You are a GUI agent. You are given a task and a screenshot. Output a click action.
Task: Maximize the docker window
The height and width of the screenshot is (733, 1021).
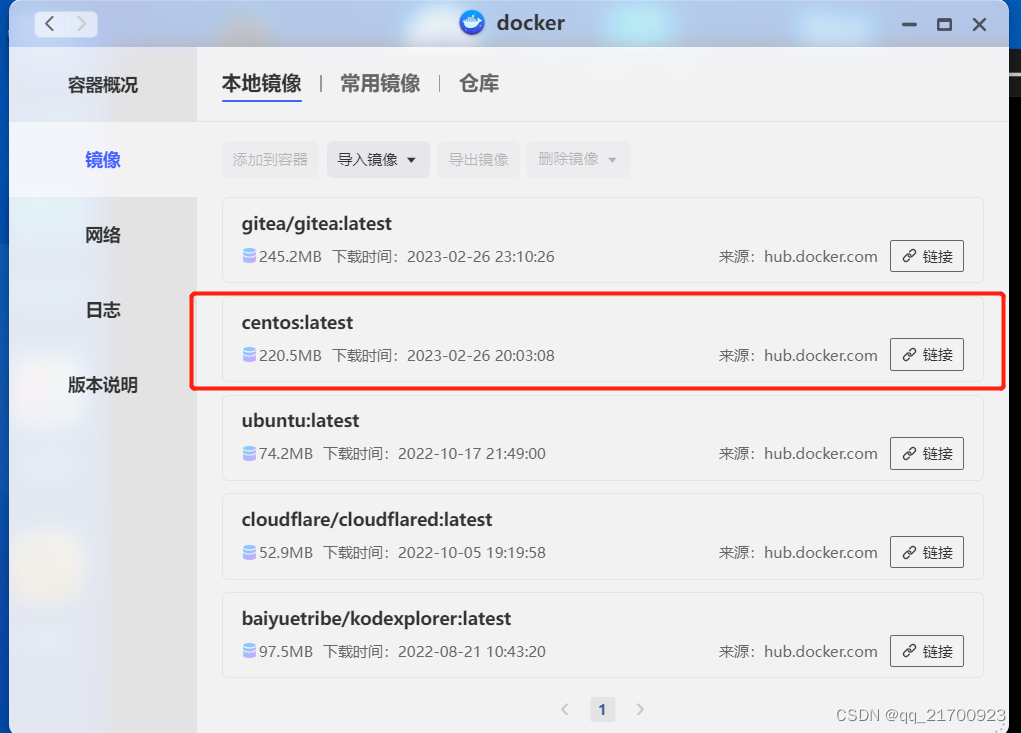pyautogui.click(x=944, y=25)
